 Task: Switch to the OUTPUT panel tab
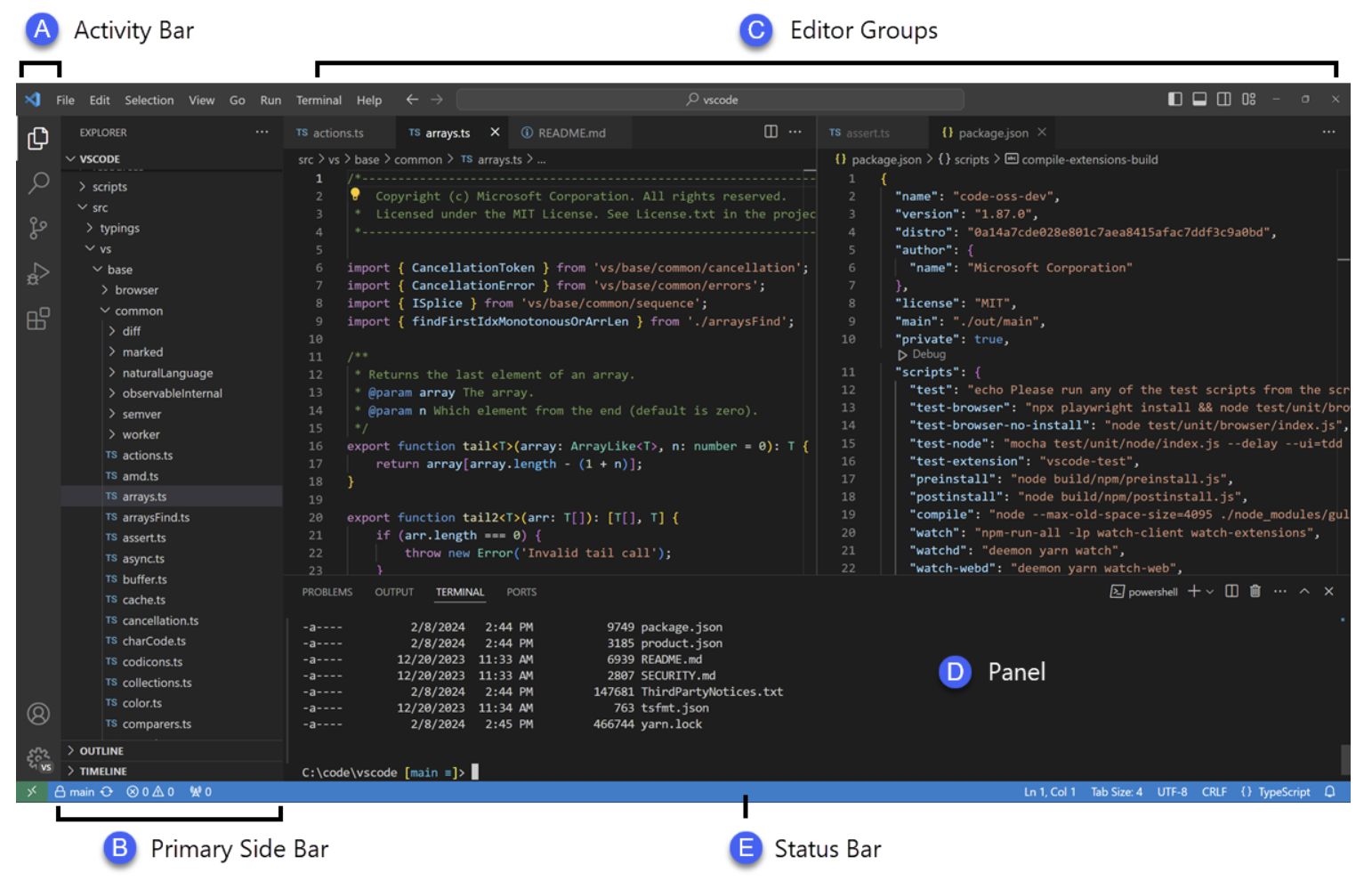pos(394,592)
